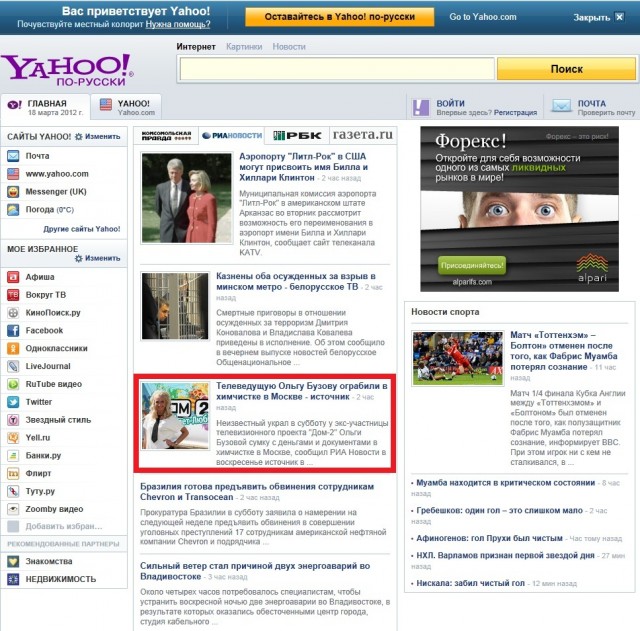The width and height of the screenshot is (640, 631).
Task: Switch to the Комсомольская правда news tab
Action: (x=166, y=136)
